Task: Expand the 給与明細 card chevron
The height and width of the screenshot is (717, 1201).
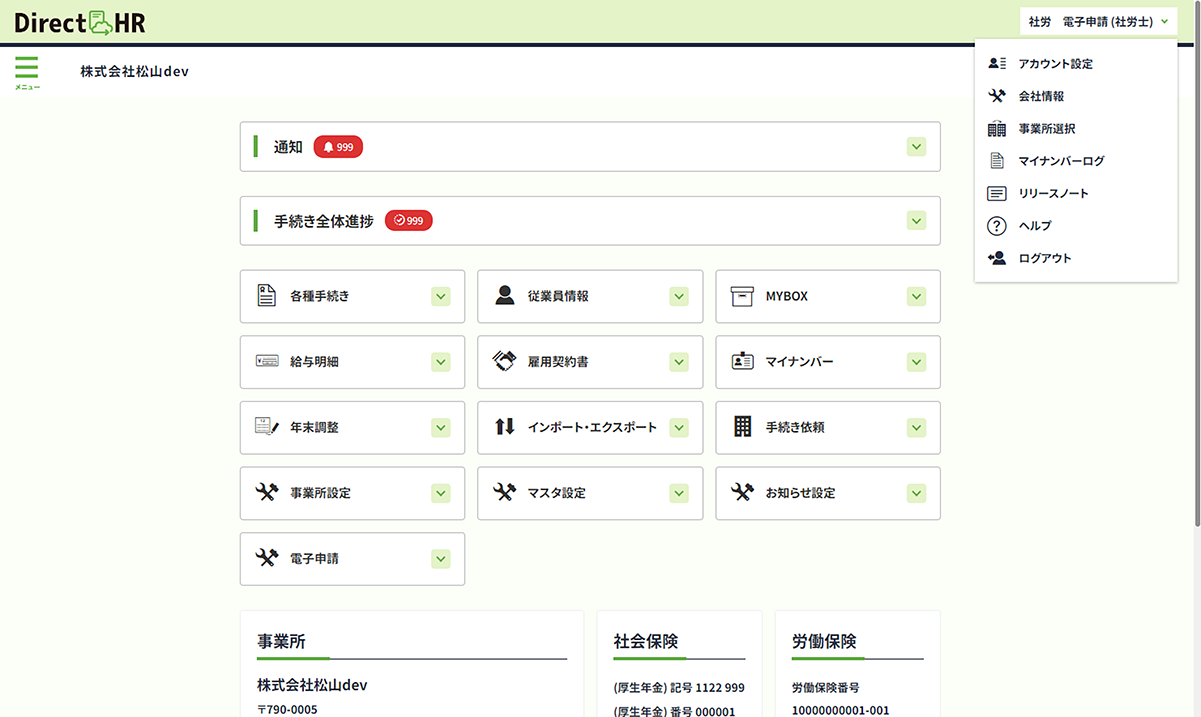Action: coord(441,362)
